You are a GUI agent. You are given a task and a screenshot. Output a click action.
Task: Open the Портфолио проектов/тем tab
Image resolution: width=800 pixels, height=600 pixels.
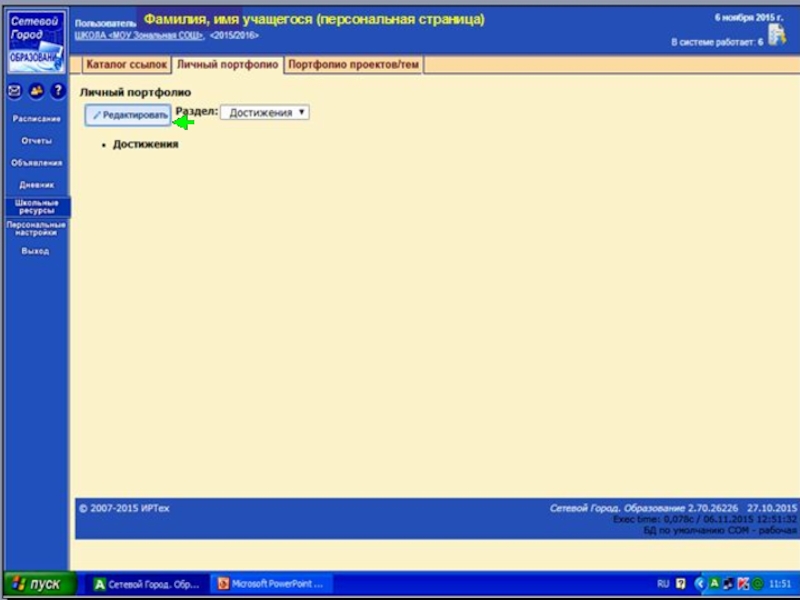[x=354, y=65]
